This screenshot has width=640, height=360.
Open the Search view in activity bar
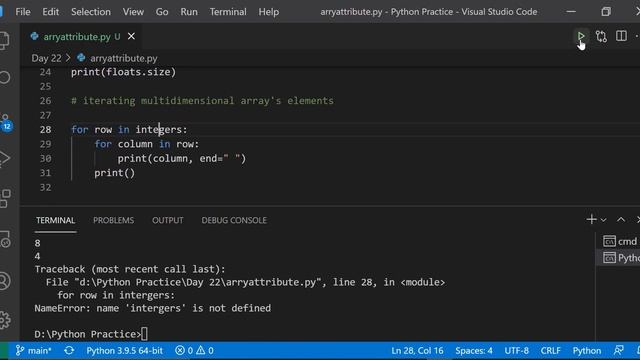[x=5, y=78]
